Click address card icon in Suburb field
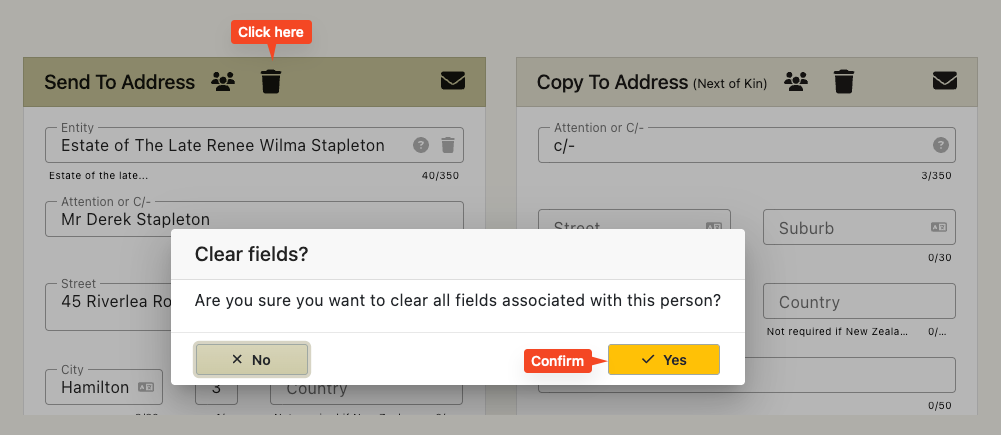1001x435 pixels. coord(938,227)
